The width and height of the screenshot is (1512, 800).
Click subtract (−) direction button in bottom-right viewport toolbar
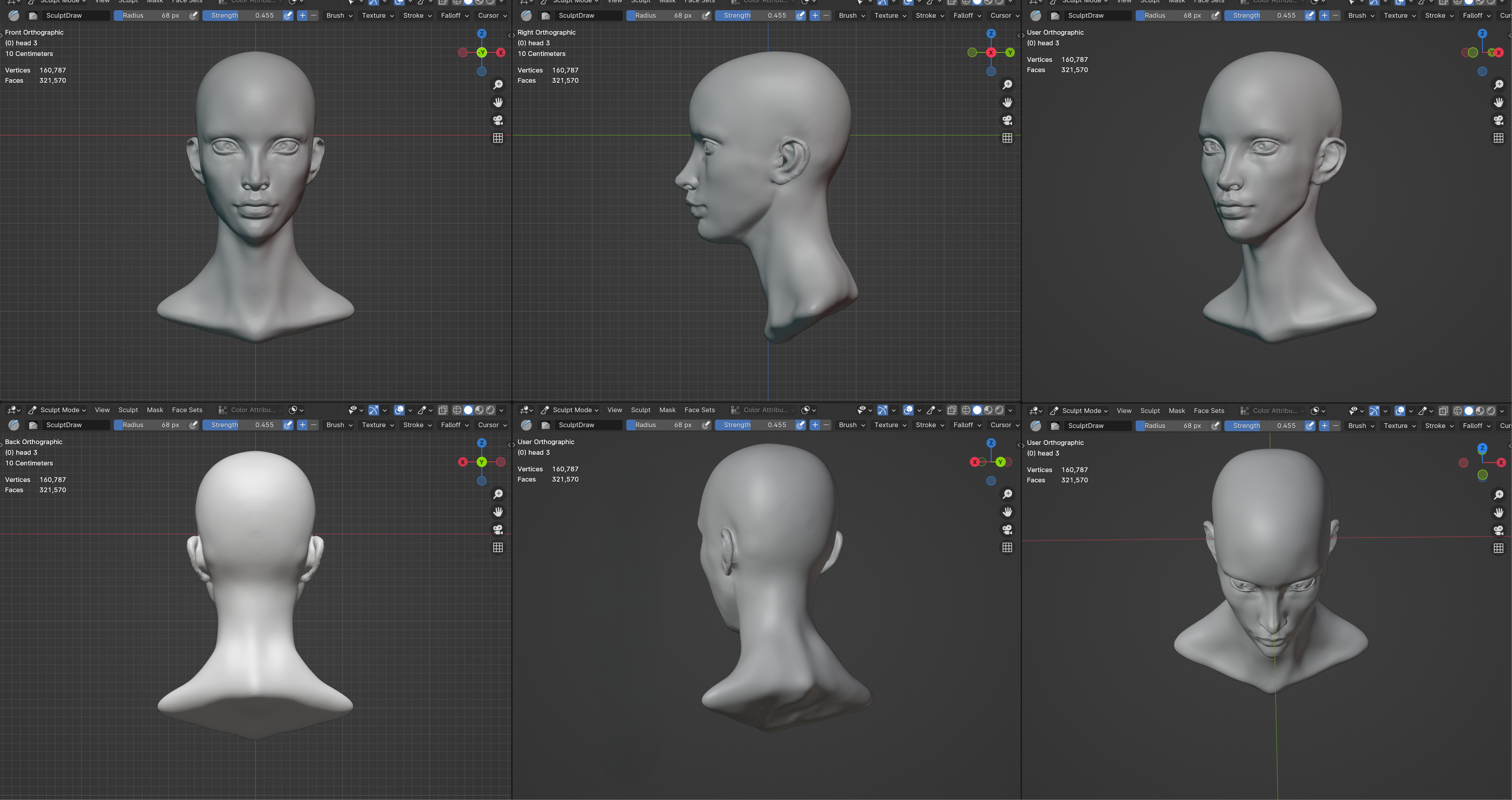point(1336,426)
